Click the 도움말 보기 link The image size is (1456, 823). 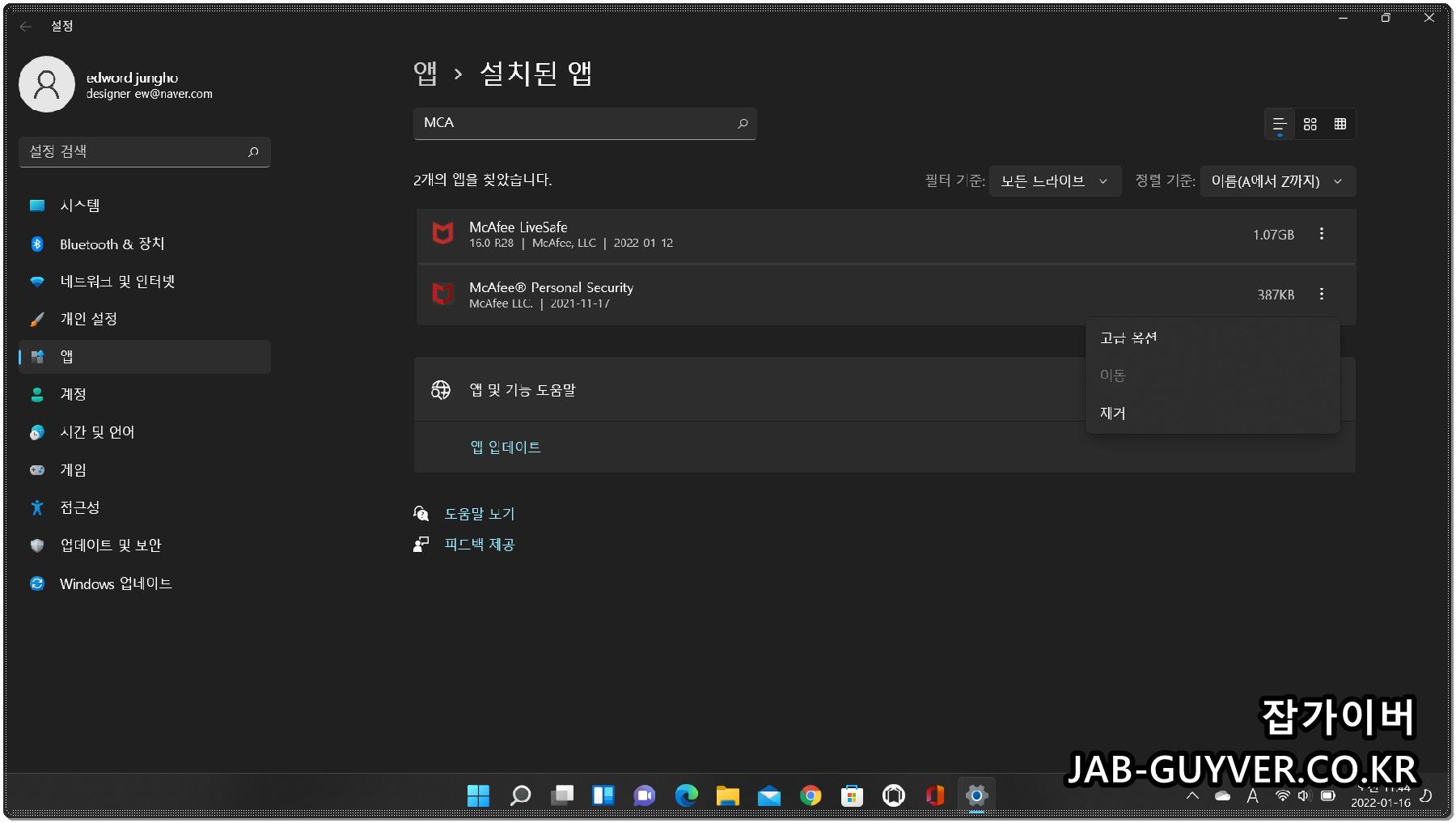point(480,514)
